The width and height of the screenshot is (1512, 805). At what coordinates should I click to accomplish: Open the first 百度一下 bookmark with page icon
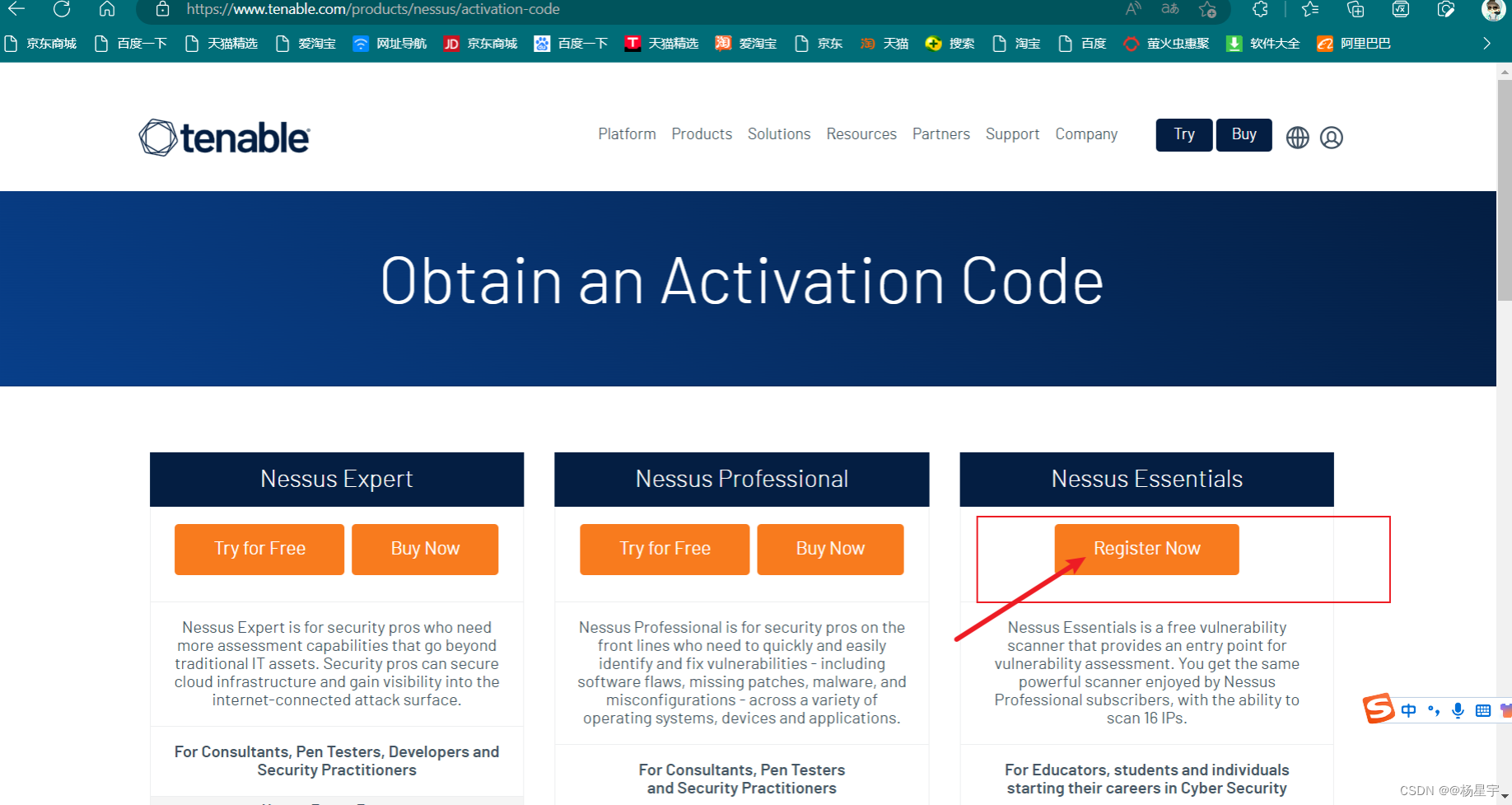pyautogui.click(x=131, y=44)
